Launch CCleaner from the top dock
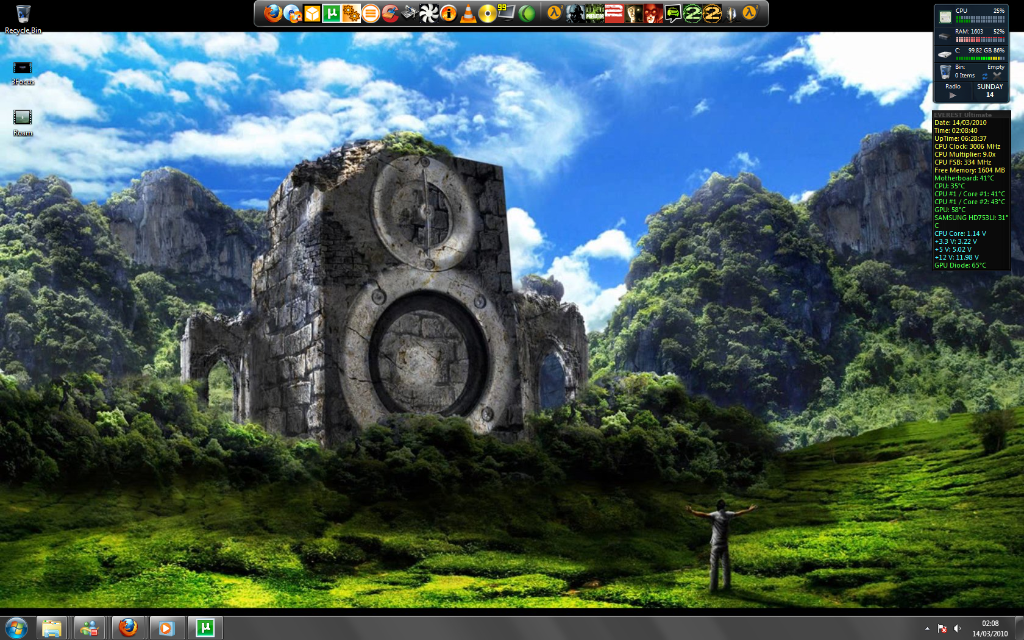The image size is (1024, 640). tap(391, 13)
